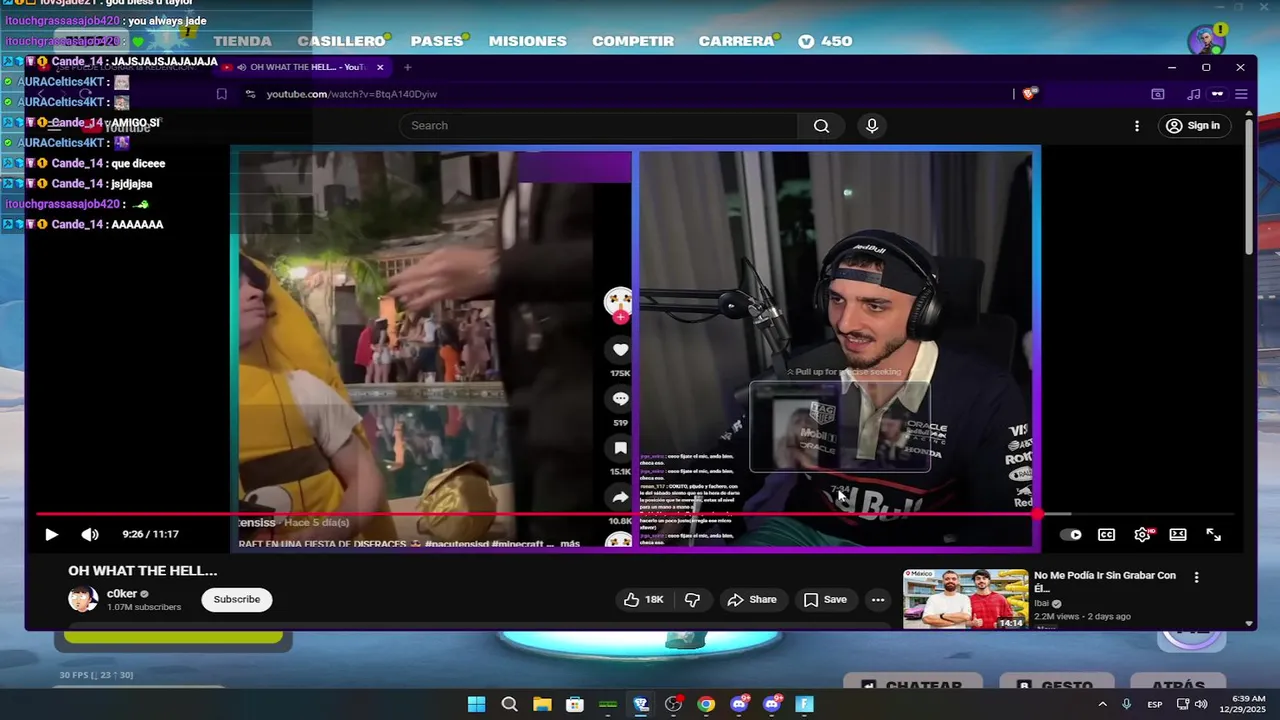Play the YouTube video
Viewport: 1280px width, 720px height.
point(51,535)
